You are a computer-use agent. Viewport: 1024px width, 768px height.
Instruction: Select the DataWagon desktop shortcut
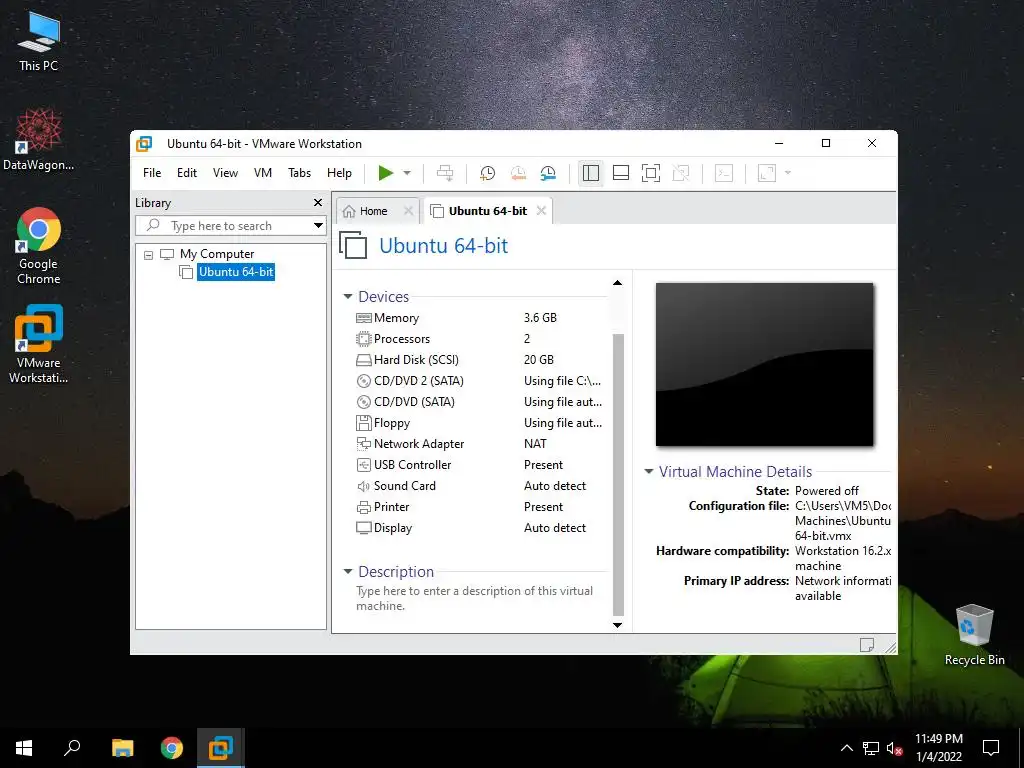[38, 139]
